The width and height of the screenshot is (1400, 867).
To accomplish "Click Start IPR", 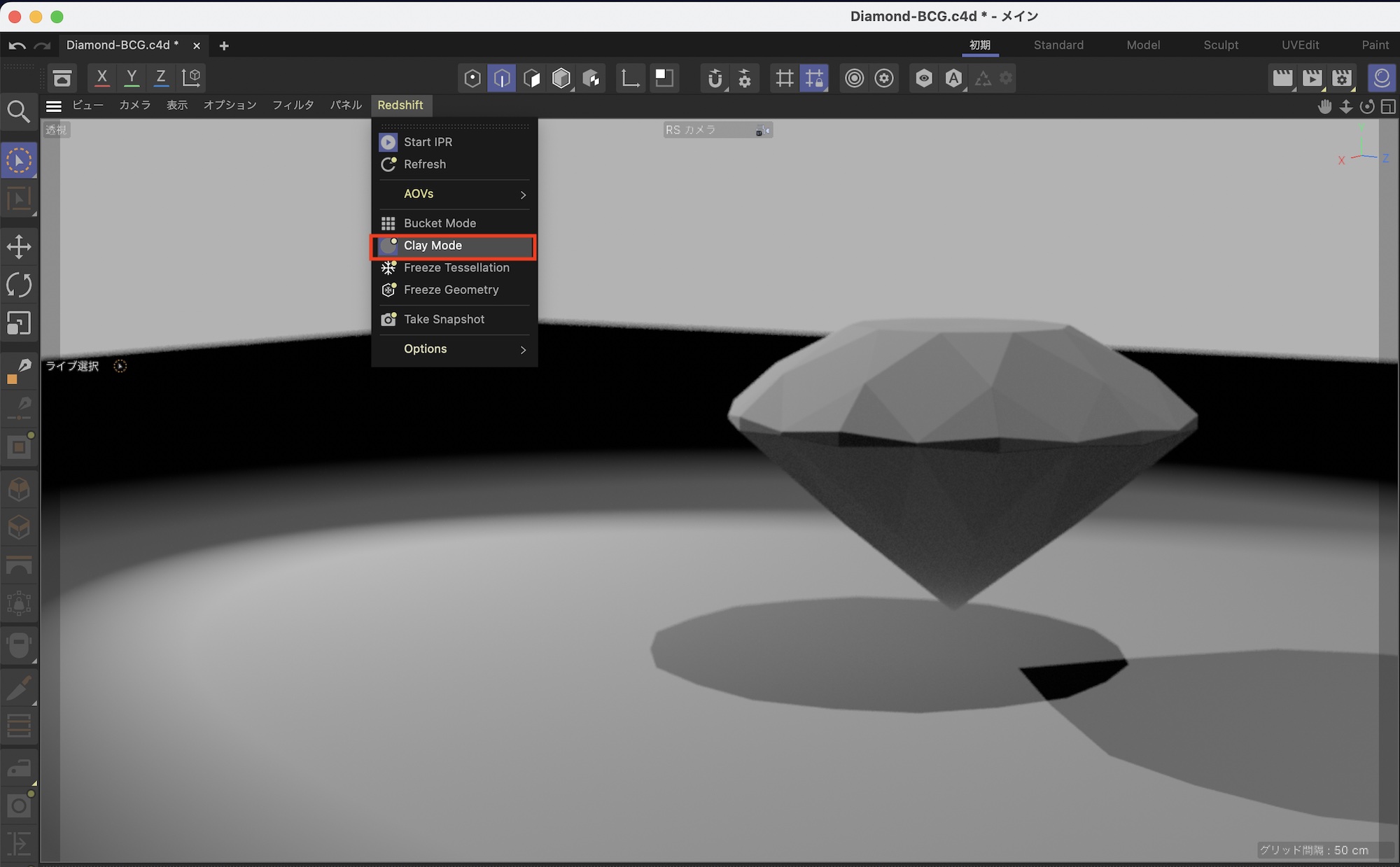I will (x=428, y=142).
